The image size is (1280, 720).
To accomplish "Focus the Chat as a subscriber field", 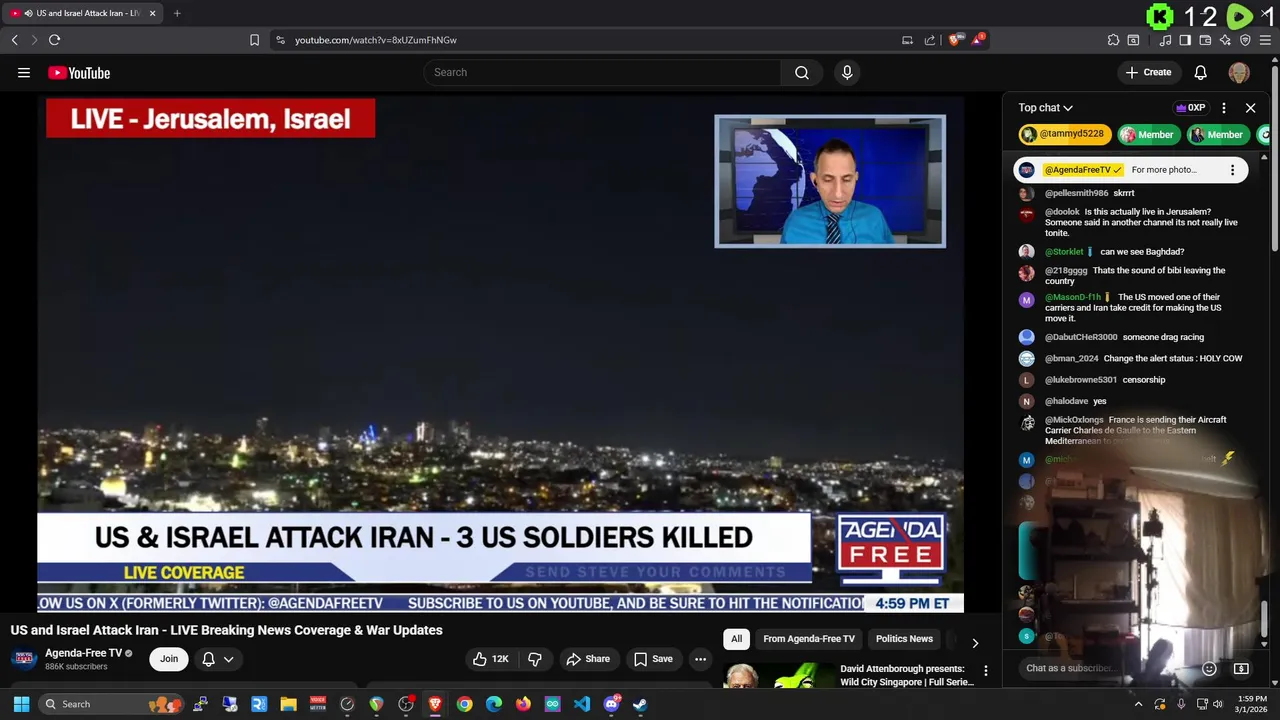I will click(1107, 668).
